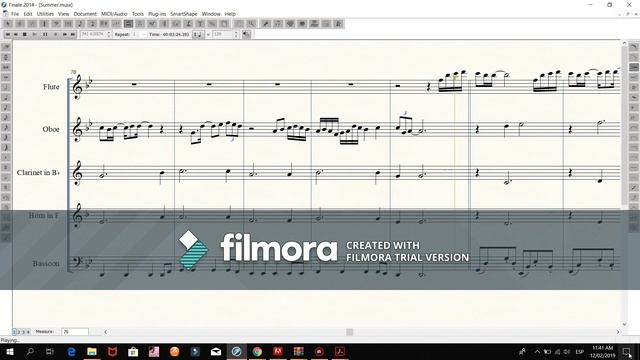The width and height of the screenshot is (640, 360).
Task: Pause the playback
Action: coord(45,34)
